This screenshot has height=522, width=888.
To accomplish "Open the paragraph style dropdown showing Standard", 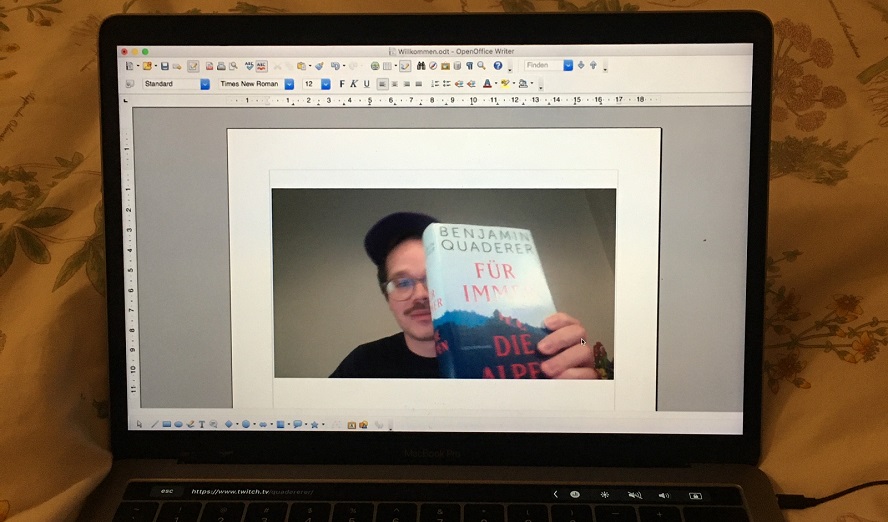I will (x=205, y=84).
